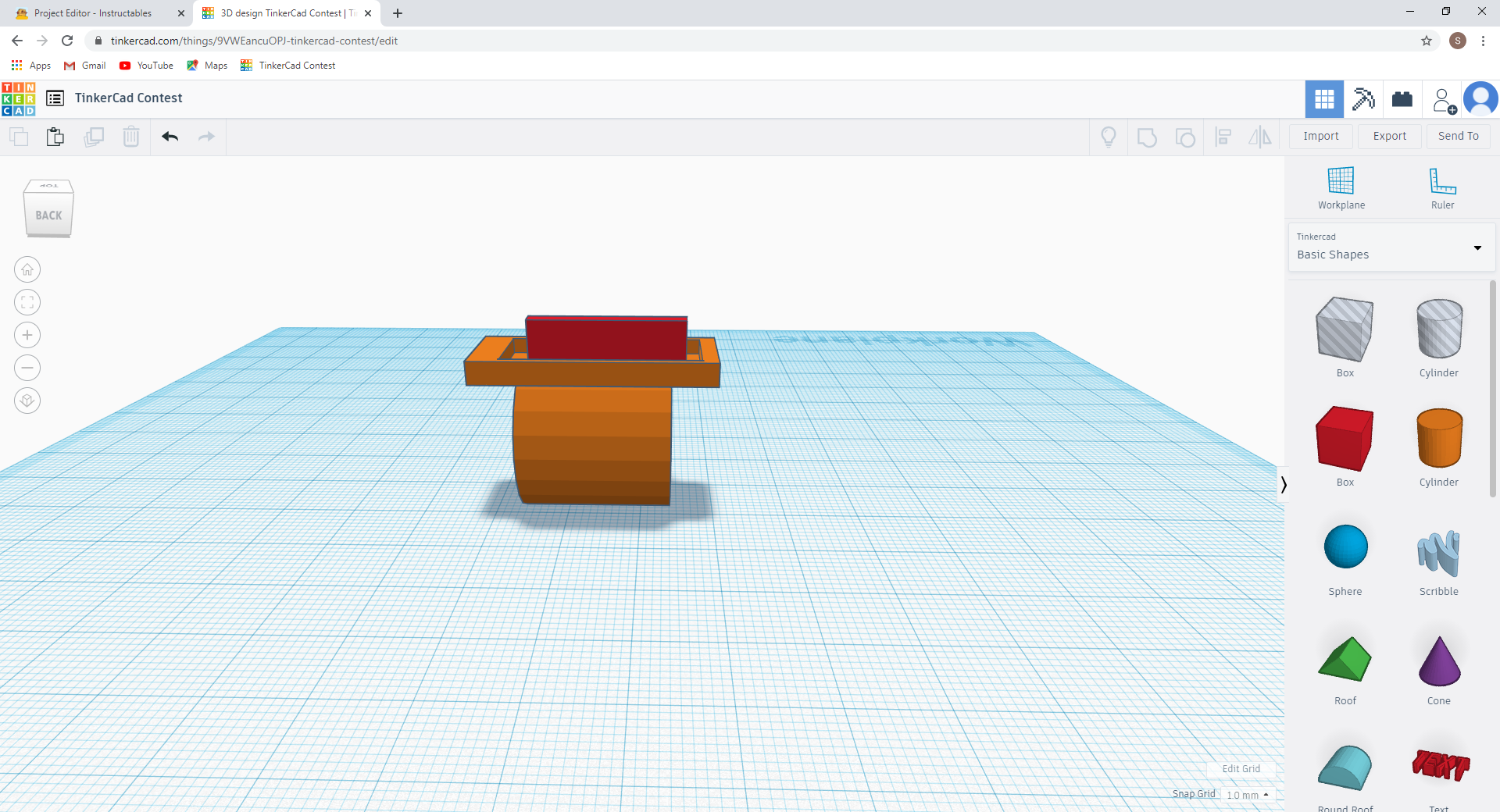Screen dimensions: 1500x812
Task: Bookmark this page with the star
Action: point(1427,41)
